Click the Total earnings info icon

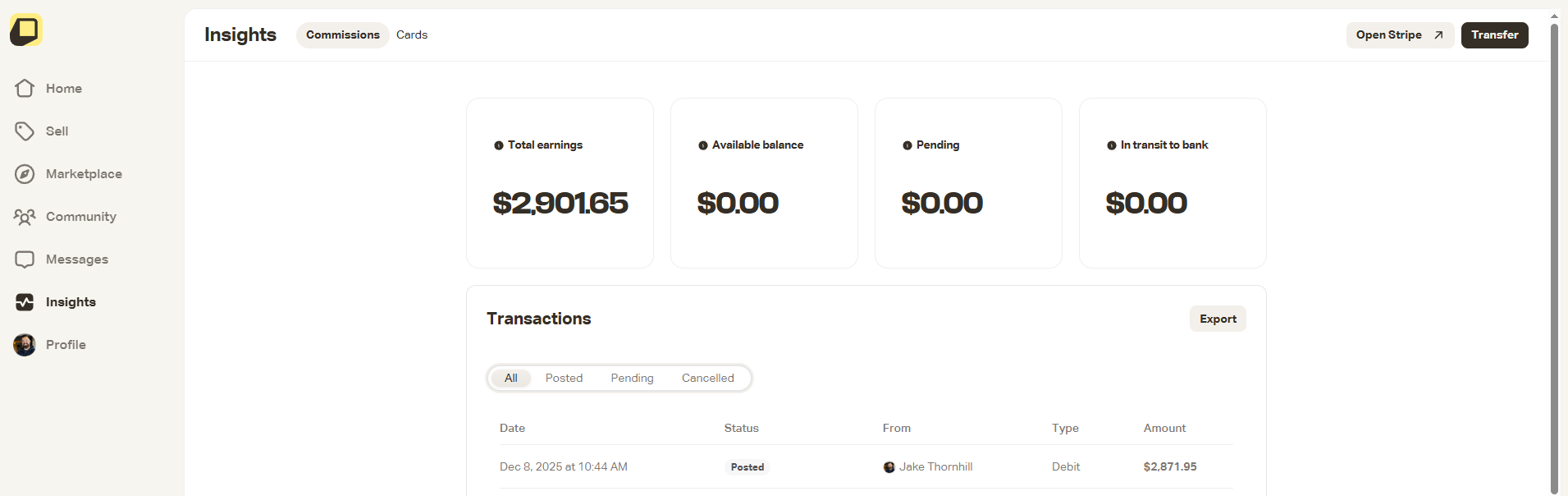(x=497, y=145)
